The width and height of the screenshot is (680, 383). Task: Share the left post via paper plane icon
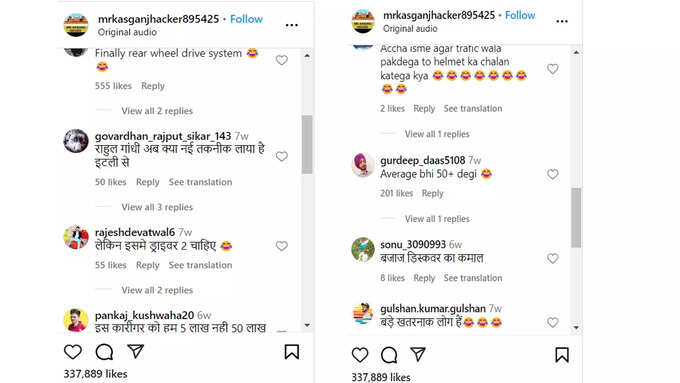point(135,351)
